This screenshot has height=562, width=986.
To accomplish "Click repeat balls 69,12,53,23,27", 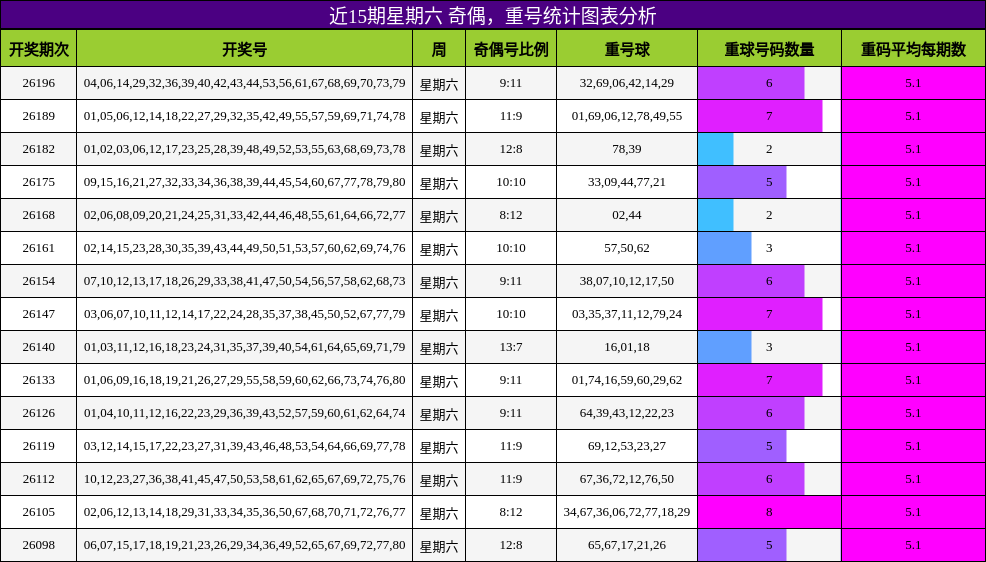I will [x=627, y=446].
